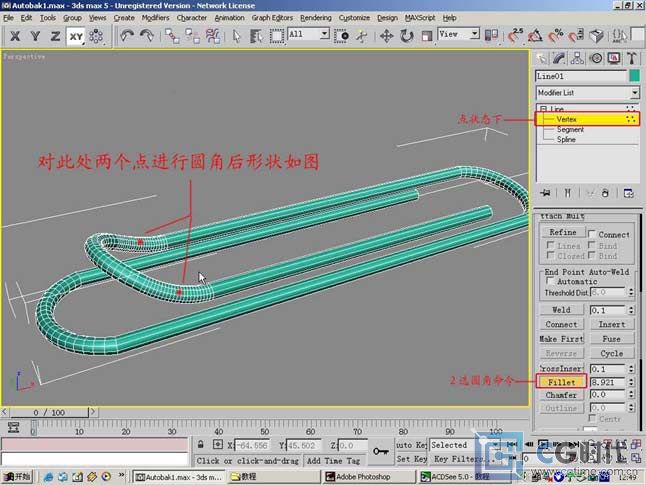Click the Chamfer value spinner arrows

pos(631,395)
